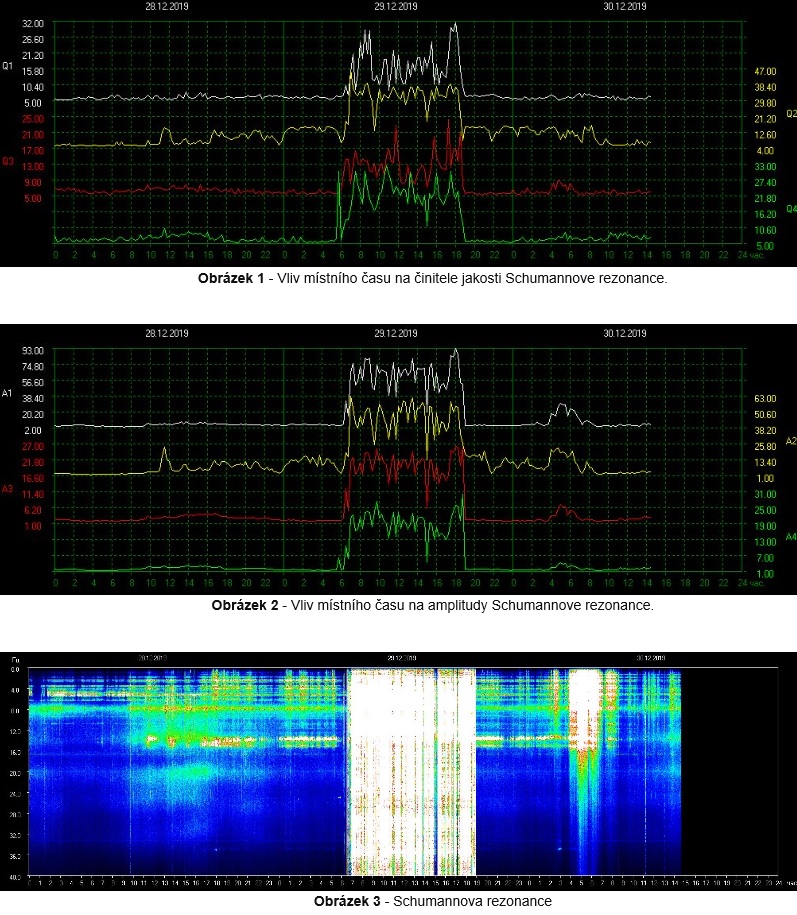797x915 pixels.
Task: Click the Obrázek 1 caption text
Action: click(432, 279)
